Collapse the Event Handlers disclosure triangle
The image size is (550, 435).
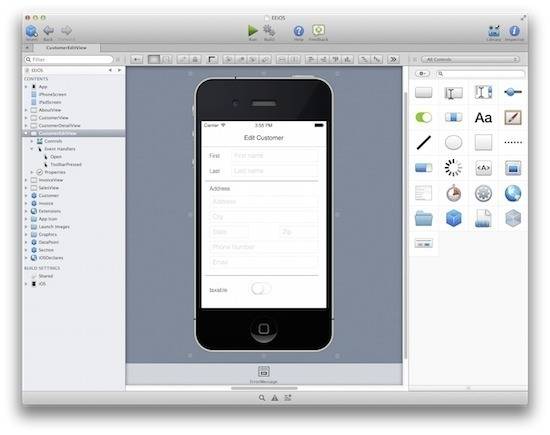pos(32,149)
